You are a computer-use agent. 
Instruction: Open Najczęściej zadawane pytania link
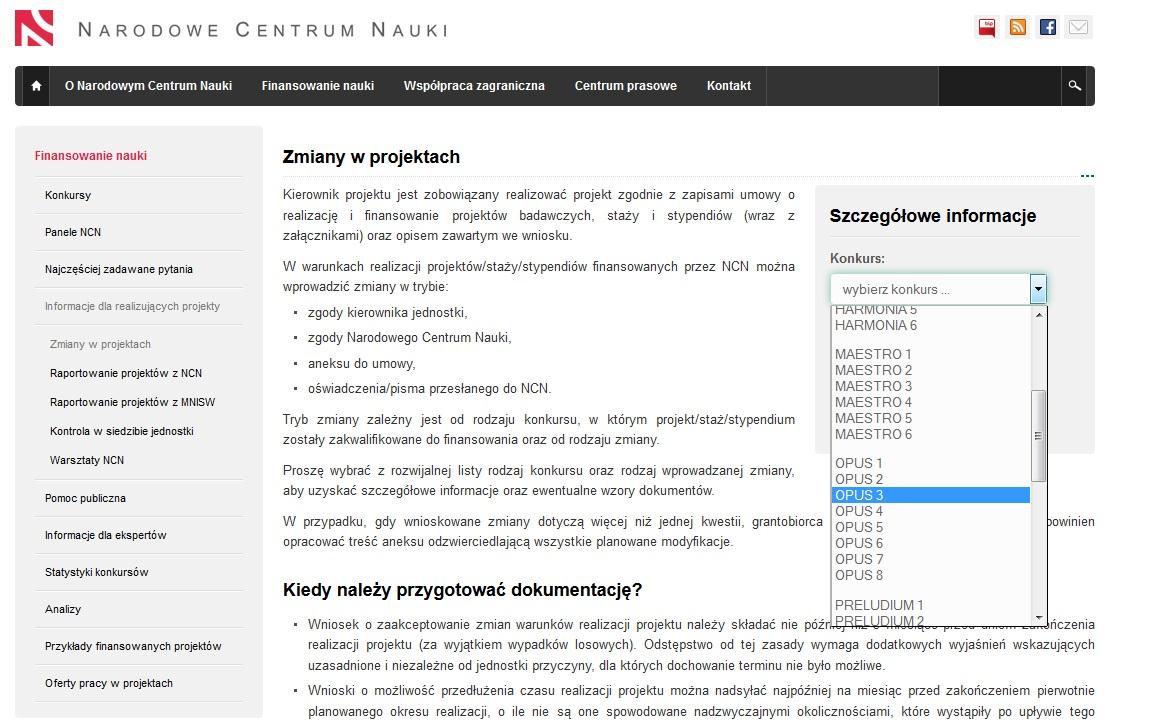point(118,270)
